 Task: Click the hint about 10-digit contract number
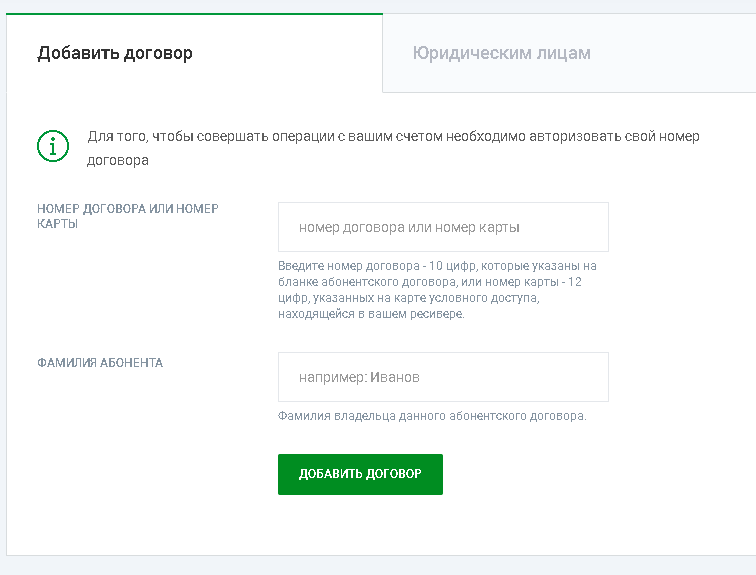[437, 290]
